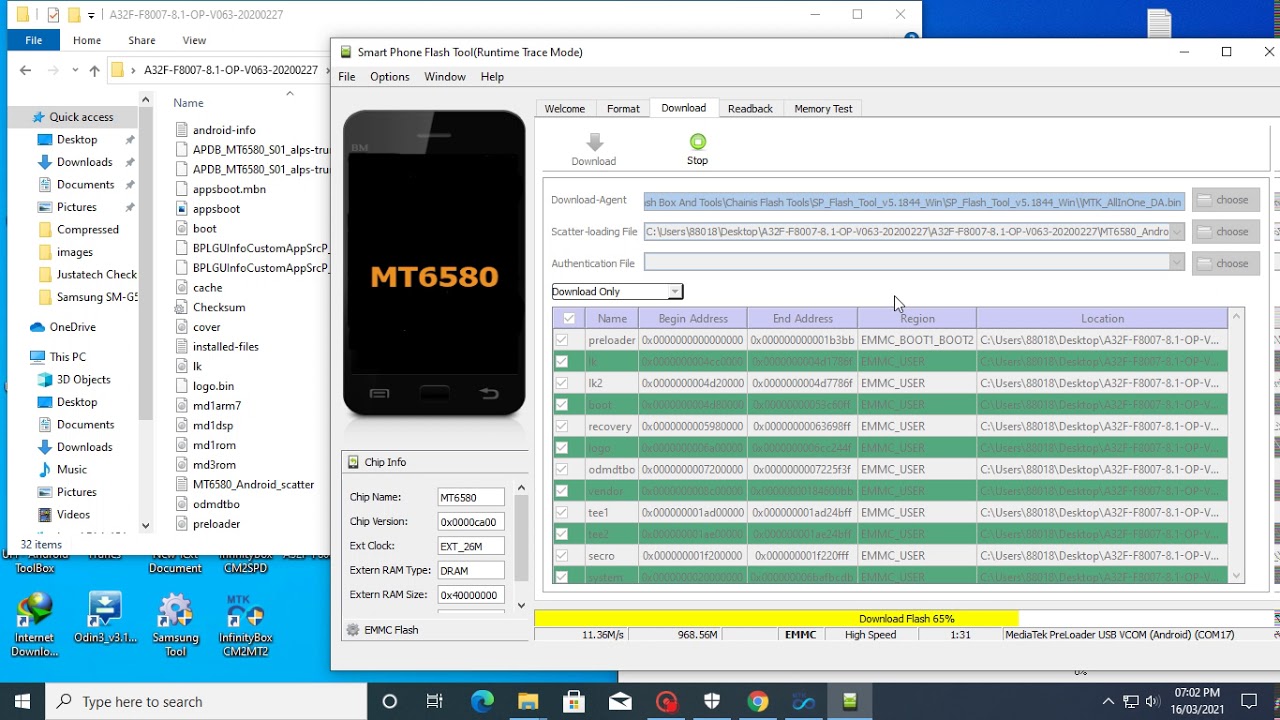Switch to the Format tab
The image size is (1280, 720).
tap(623, 109)
